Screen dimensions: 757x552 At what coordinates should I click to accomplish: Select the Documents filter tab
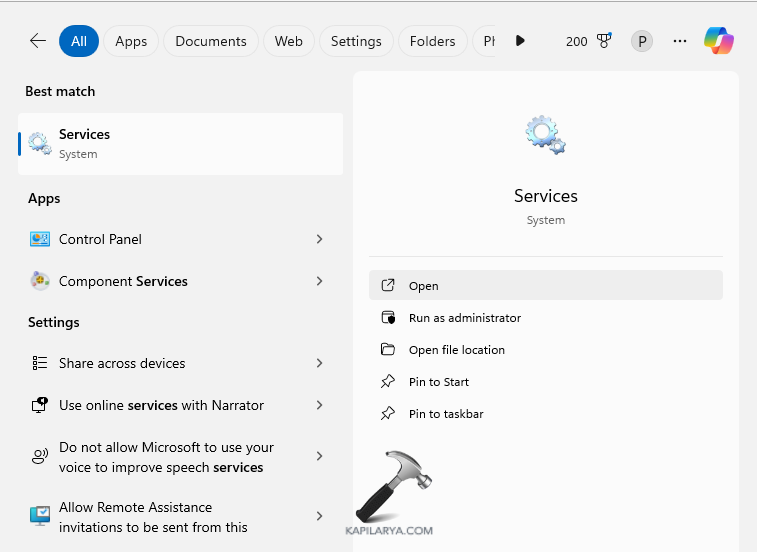click(x=211, y=41)
